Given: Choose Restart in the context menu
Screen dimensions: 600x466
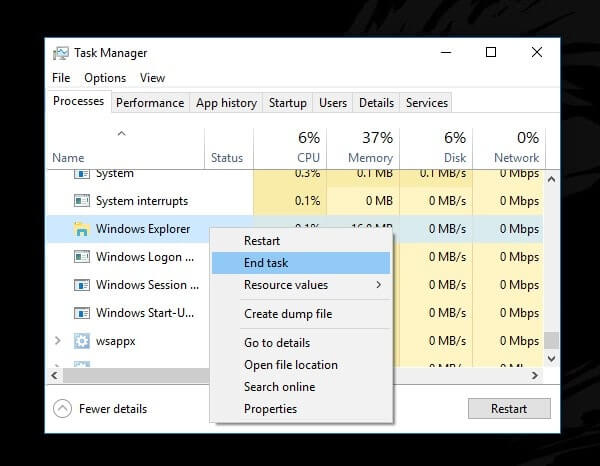Looking at the screenshot, I should point(301,241).
